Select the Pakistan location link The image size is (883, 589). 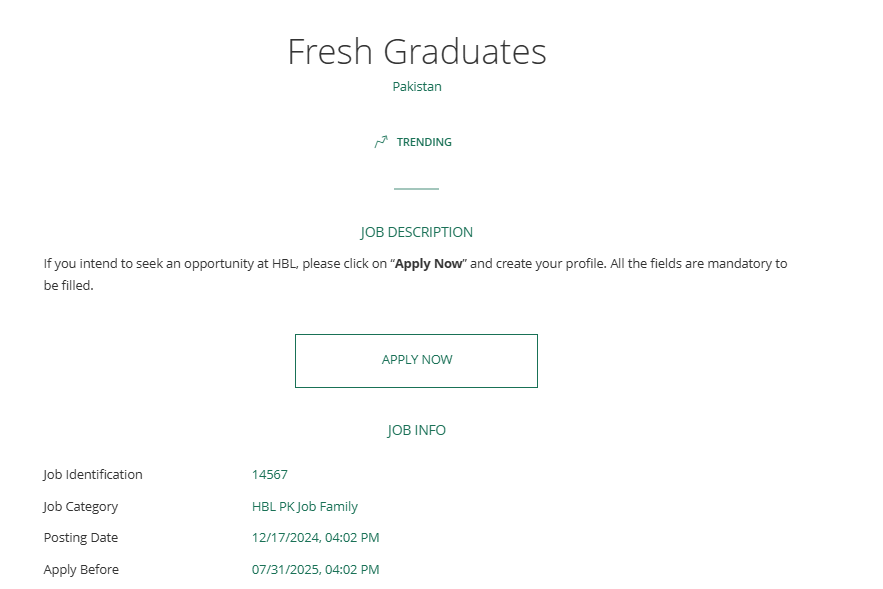pos(417,86)
